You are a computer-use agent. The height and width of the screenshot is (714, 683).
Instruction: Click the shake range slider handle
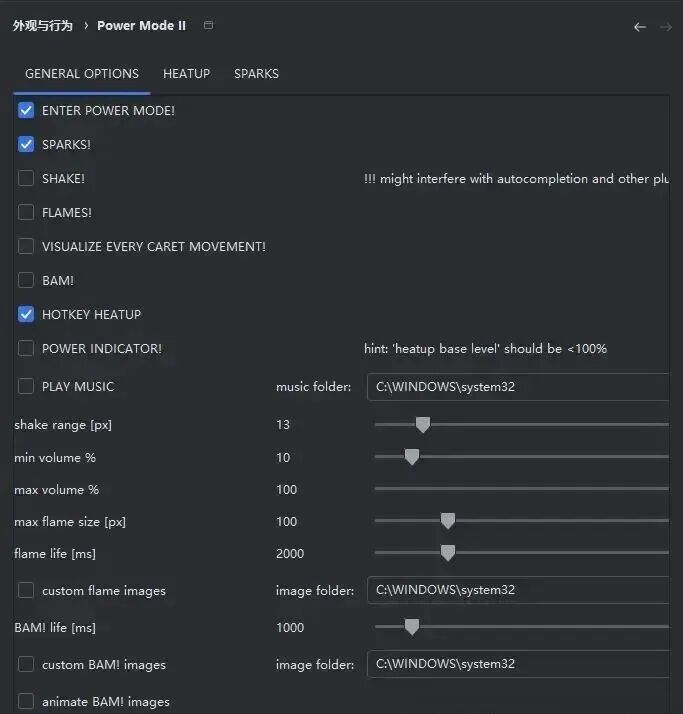click(x=423, y=425)
